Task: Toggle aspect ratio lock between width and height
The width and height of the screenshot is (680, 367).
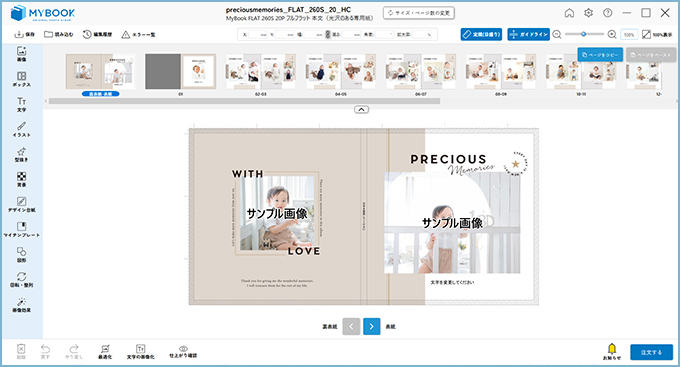Action: coord(327,34)
